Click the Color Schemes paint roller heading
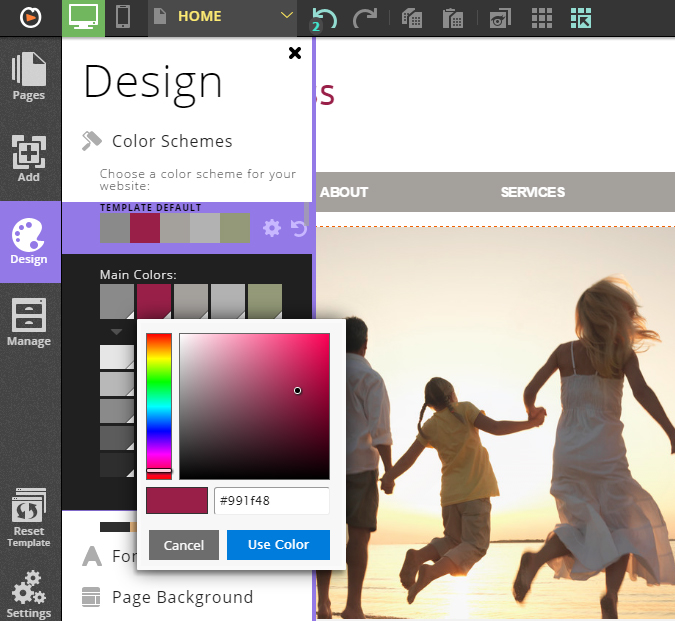The image size is (675, 621). click(157, 141)
